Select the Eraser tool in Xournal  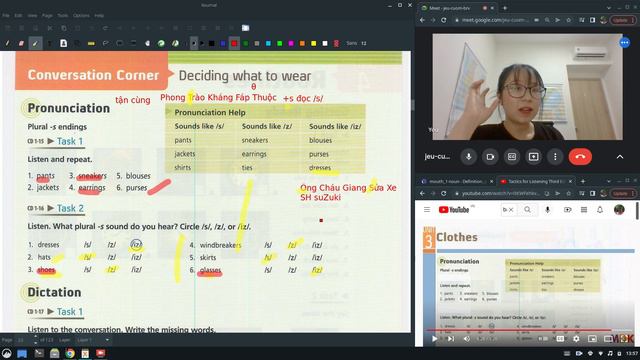pos(21,43)
